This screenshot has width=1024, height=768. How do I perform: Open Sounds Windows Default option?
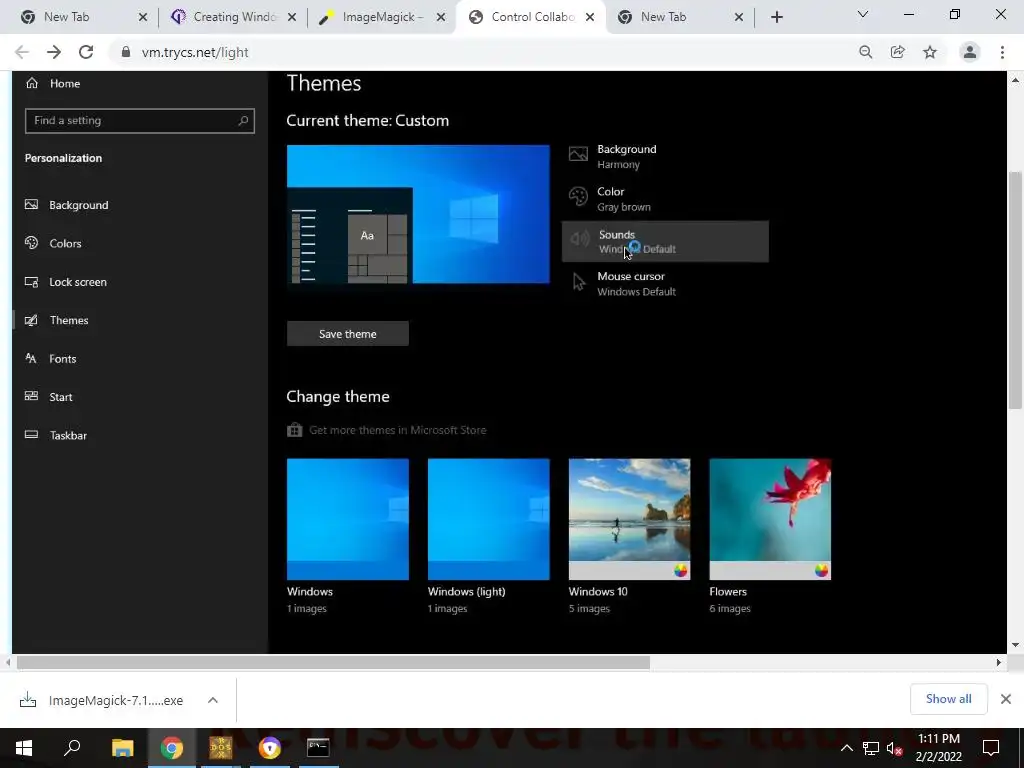click(665, 242)
